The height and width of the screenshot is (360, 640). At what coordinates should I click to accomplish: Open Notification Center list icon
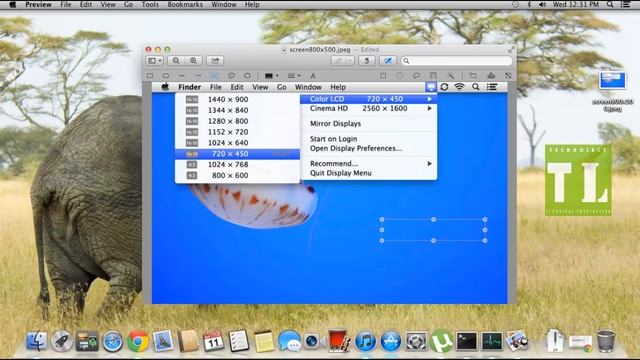point(625,4)
